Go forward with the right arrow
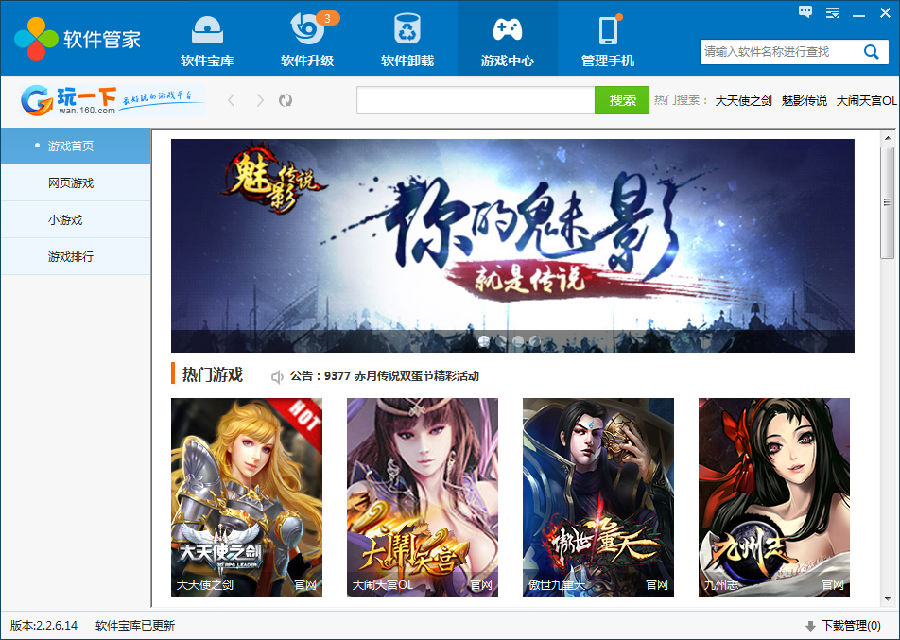This screenshot has height=640, width=900. [x=260, y=100]
